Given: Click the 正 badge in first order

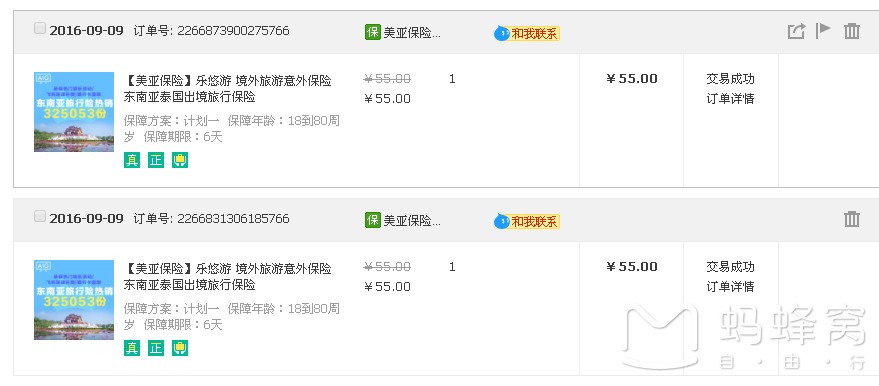Looking at the screenshot, I should [x=156, y=160].
